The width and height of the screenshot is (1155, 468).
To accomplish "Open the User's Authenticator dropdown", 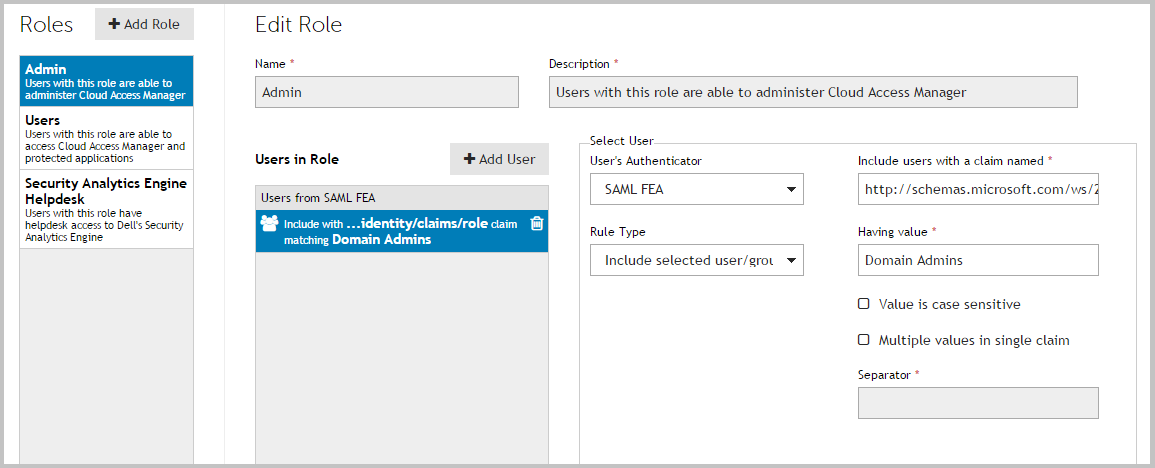I will pos(697,188).
